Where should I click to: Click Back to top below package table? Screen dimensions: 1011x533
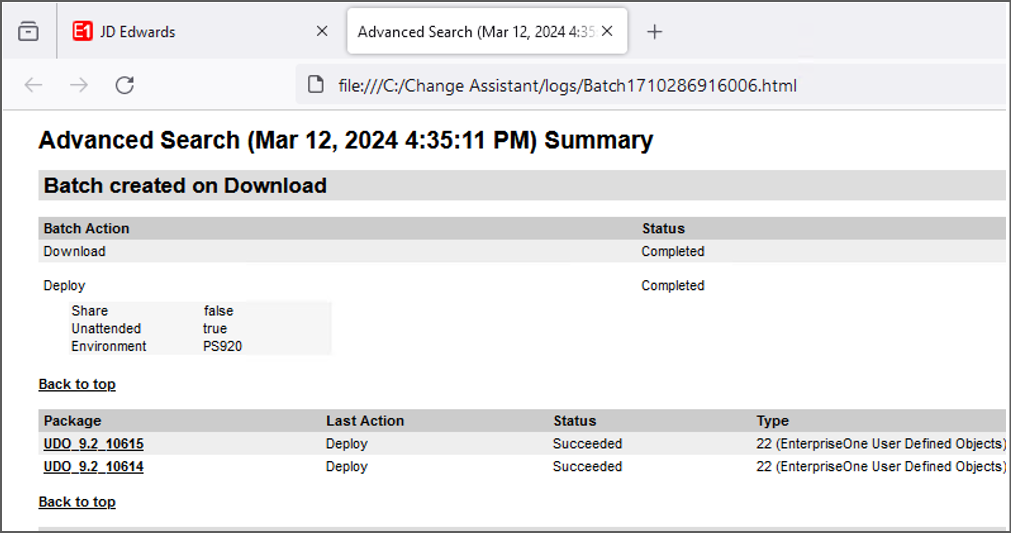click(x=77, y=502)
